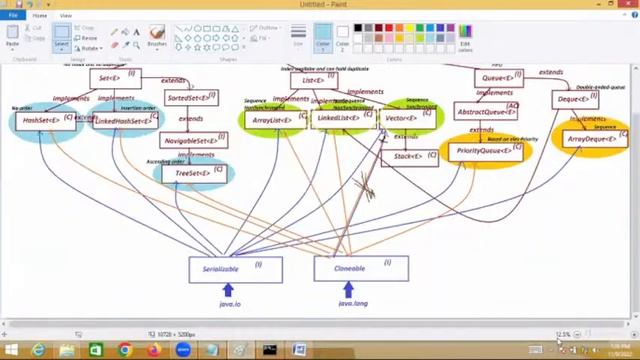This screenshot has width=640, height=360.
Task: Choose the Four-point star shape
Action: point(188,47)
